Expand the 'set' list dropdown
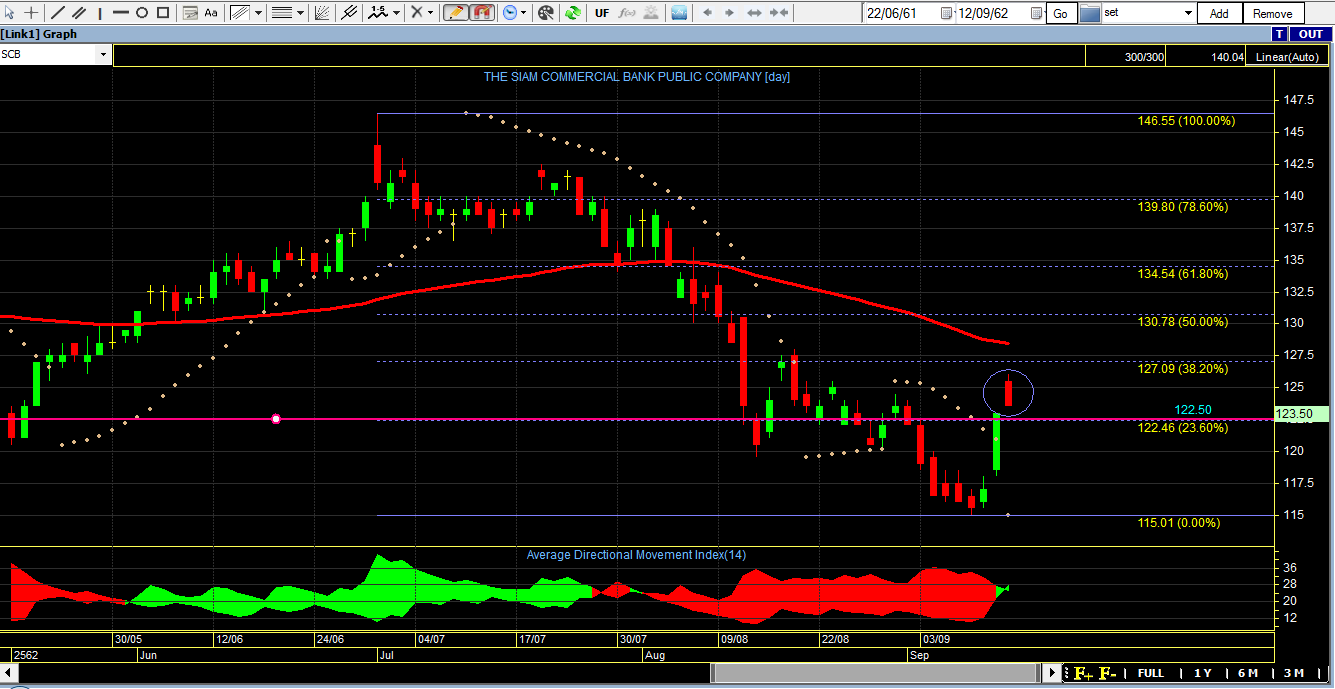Image resolution: width=1335 pixels, height=689 pixels. pos(1188,13)
